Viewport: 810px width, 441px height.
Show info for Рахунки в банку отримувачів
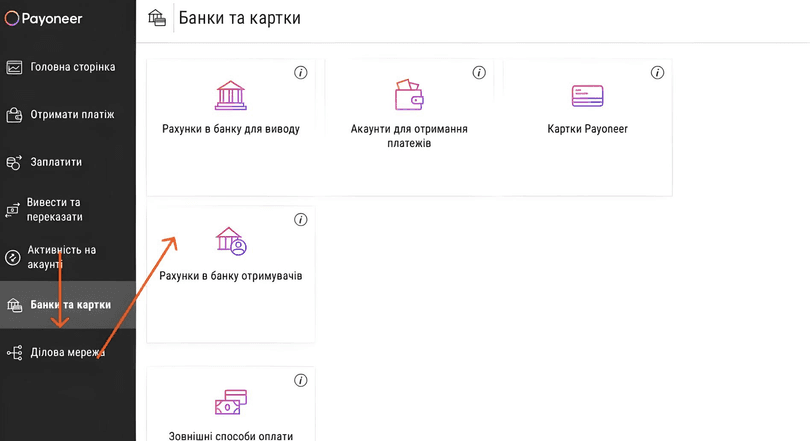coord(300,220)
